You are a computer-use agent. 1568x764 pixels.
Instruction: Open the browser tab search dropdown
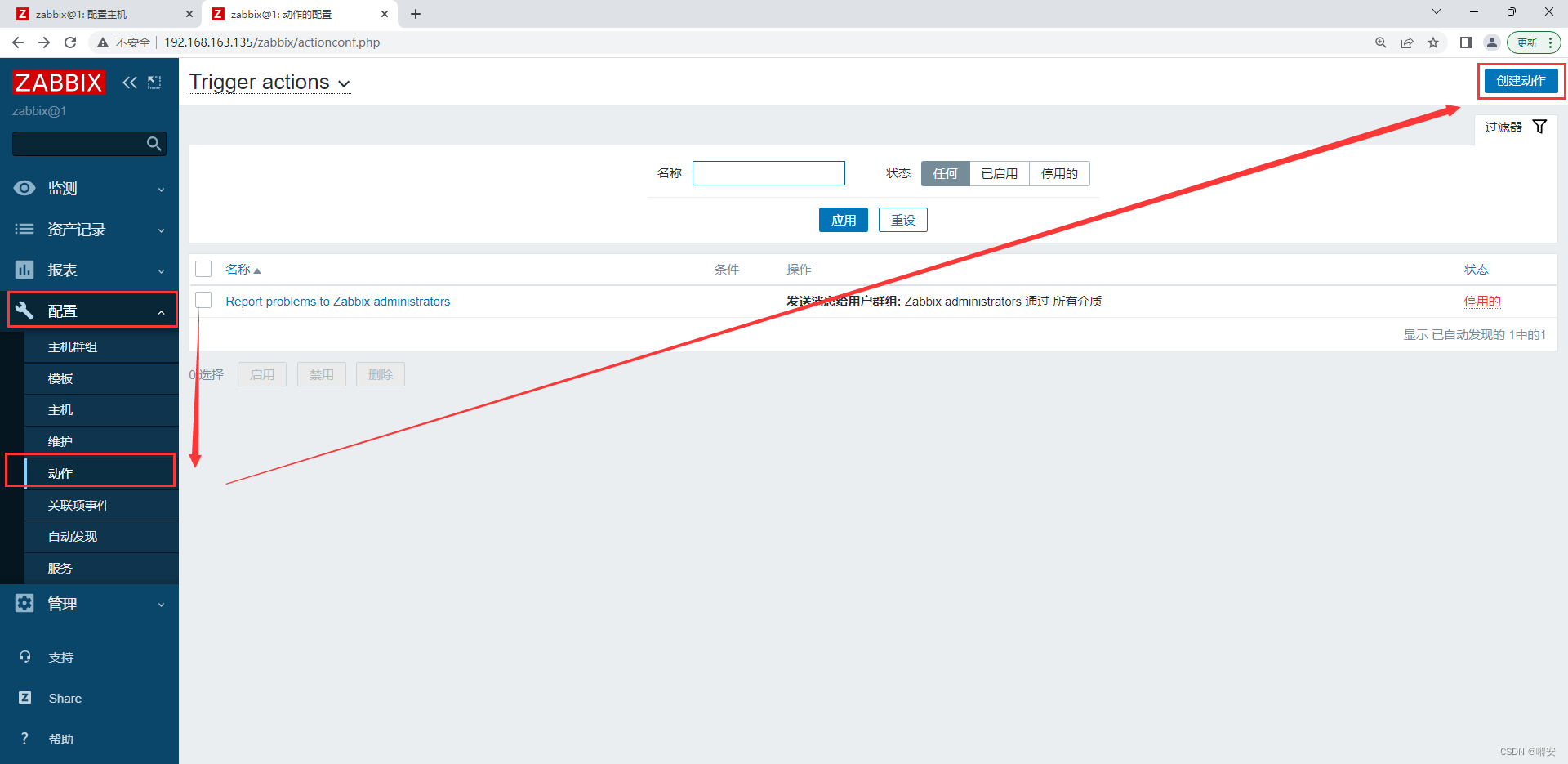coord(1437,12)
